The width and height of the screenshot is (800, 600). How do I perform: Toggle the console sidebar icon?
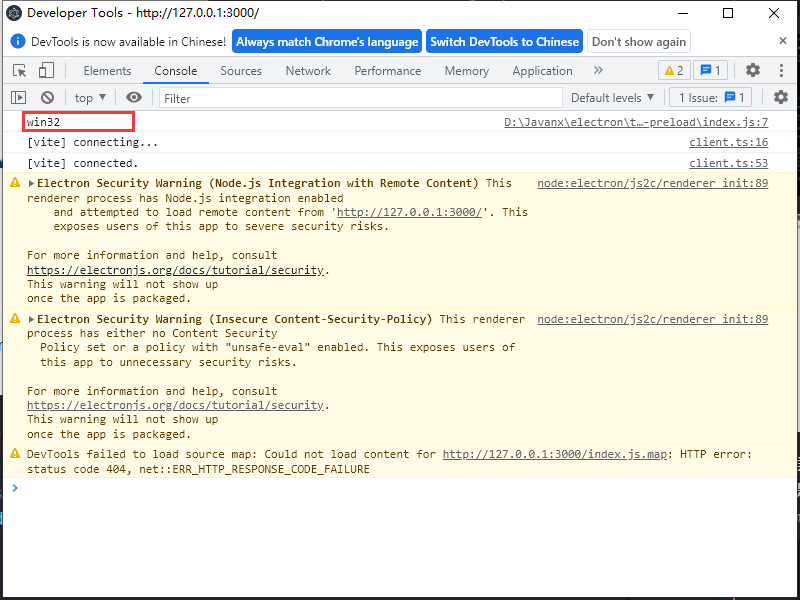click(19, 97)
